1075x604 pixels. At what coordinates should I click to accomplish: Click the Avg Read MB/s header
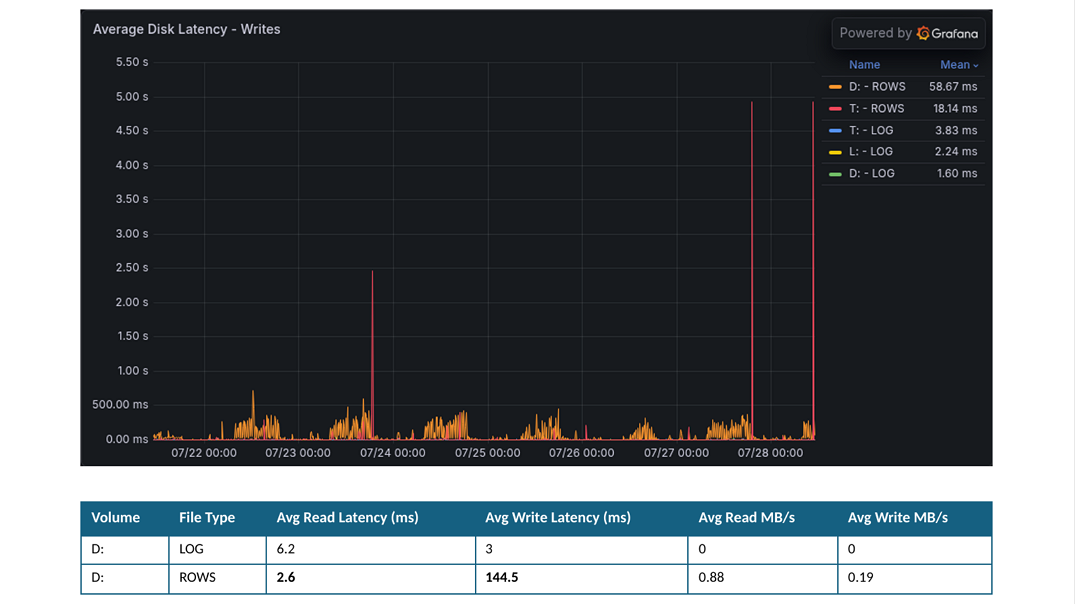pos(747,518)
